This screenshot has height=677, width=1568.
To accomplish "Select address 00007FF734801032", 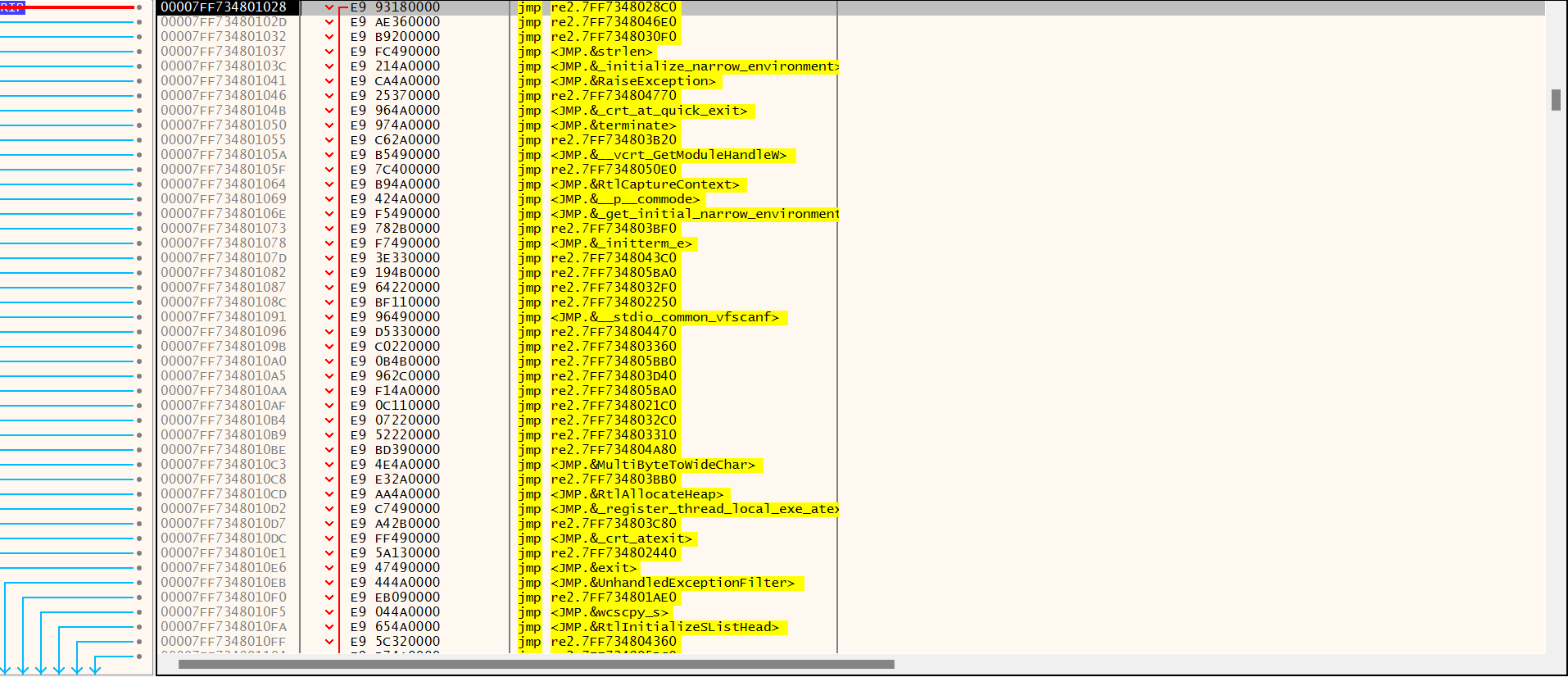I will (x=224, y=37).
